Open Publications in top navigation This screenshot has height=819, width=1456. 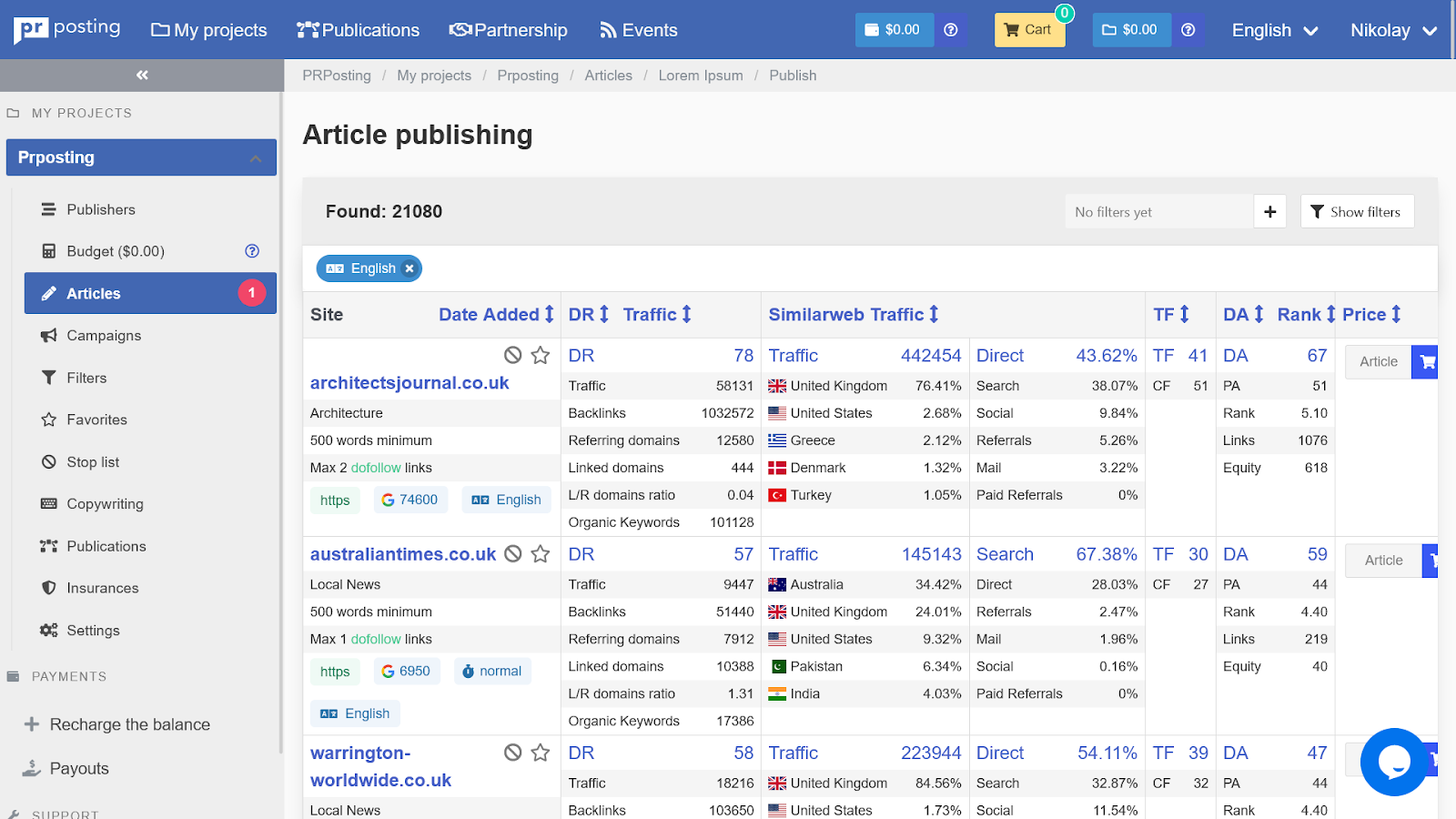359,30
